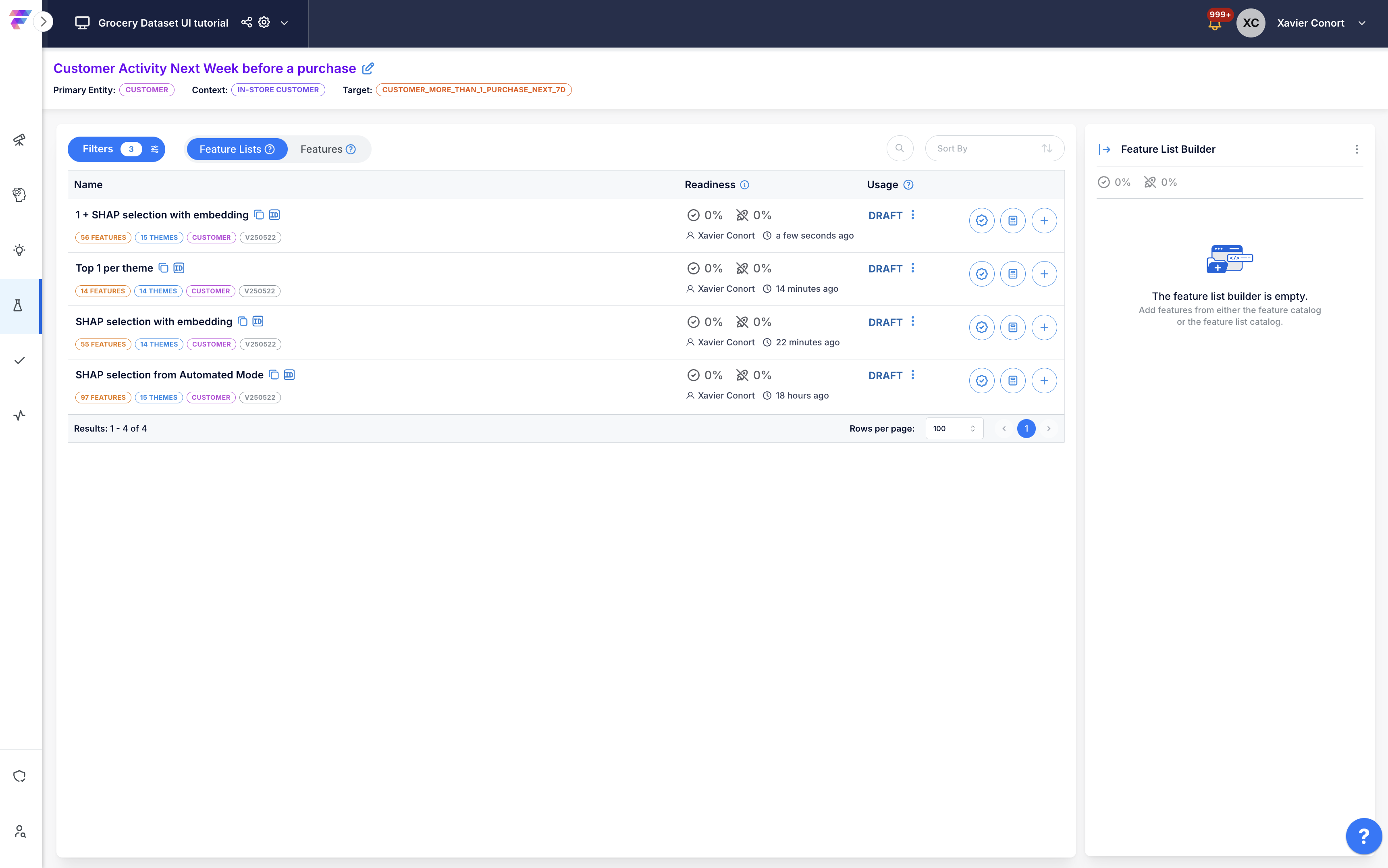Collapse the Feature List Builder panel
This screenshot has width=1388, height=868.
1104,149
